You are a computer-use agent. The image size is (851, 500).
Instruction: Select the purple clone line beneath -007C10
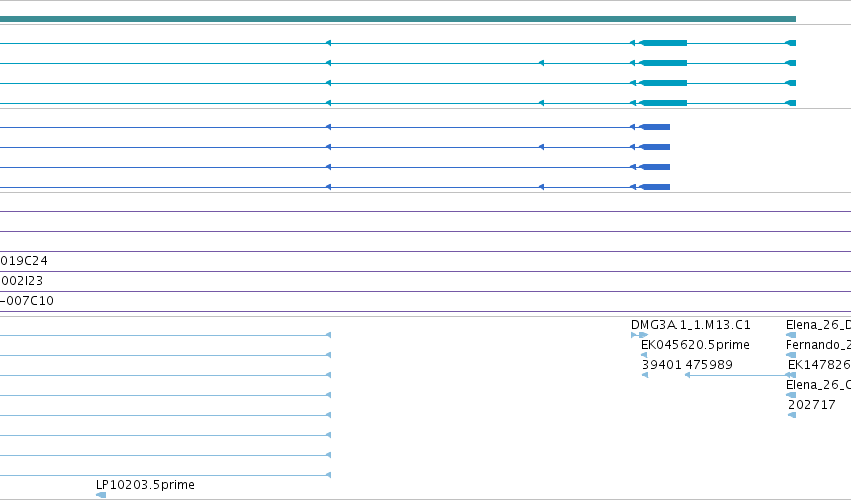(426, 312)
